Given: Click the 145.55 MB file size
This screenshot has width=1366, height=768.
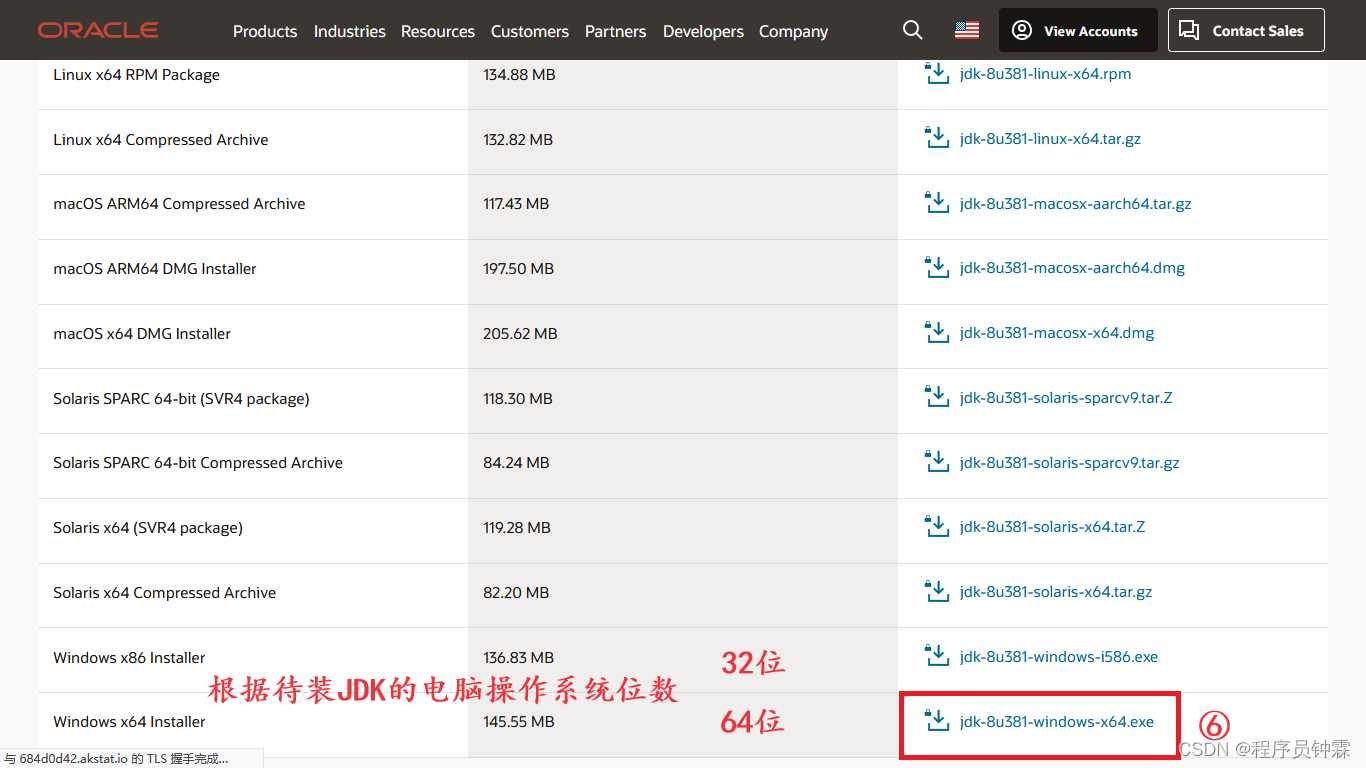Looking at the screenshot, I should point(518,722).
